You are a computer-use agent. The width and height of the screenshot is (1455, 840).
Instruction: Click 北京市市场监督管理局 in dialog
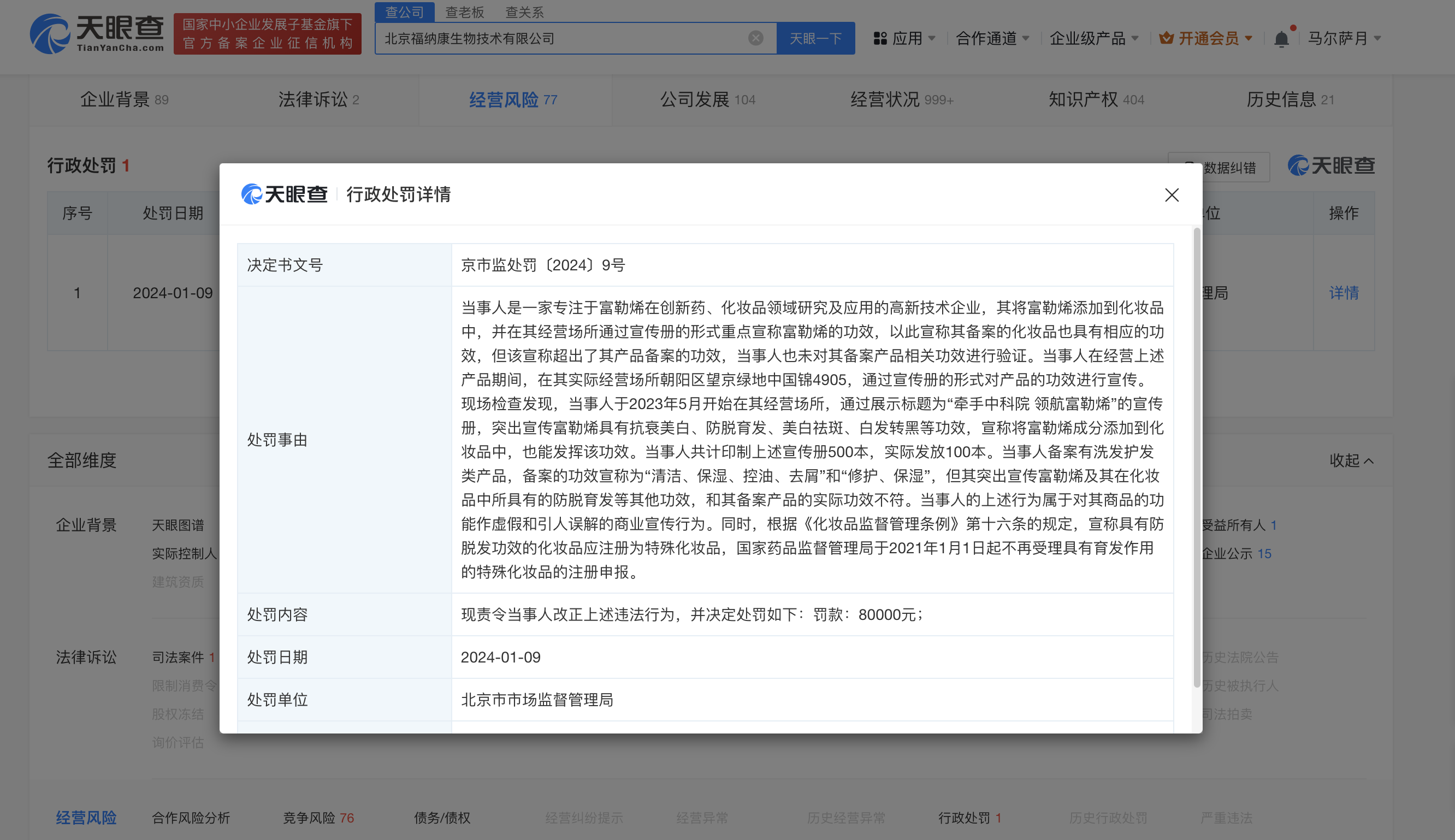click(x=536, y=700)
